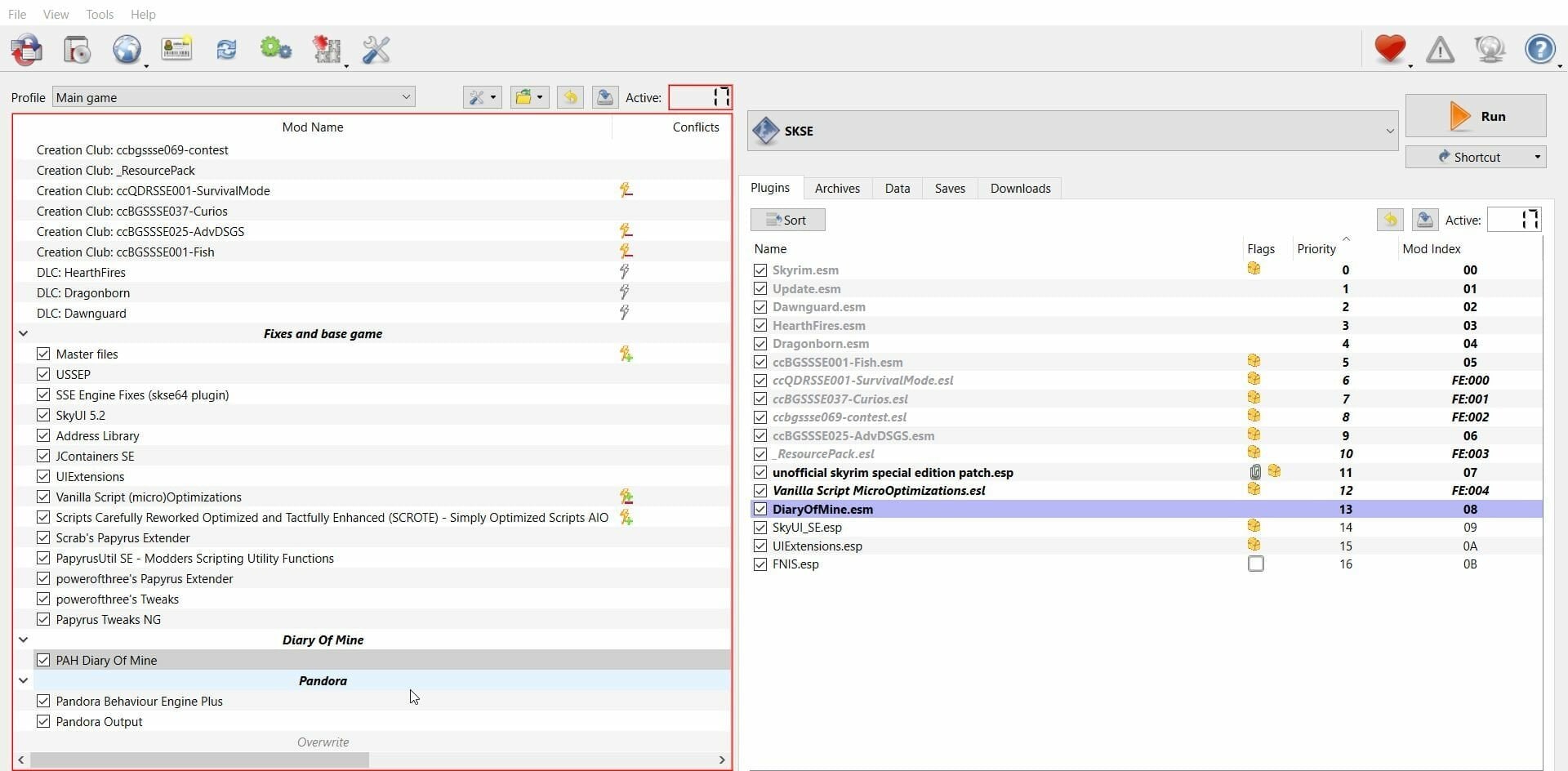Screen dimensions: 1568x771
Task: Open the Tools menu
Action: [100, 14]
